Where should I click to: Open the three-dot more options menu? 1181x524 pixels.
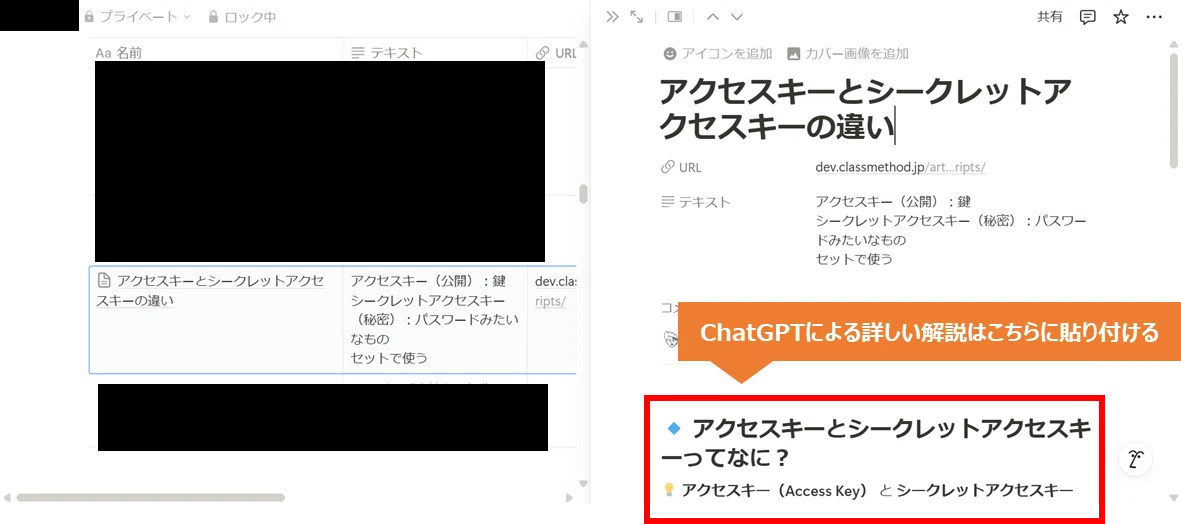(x=1154, y=17)
